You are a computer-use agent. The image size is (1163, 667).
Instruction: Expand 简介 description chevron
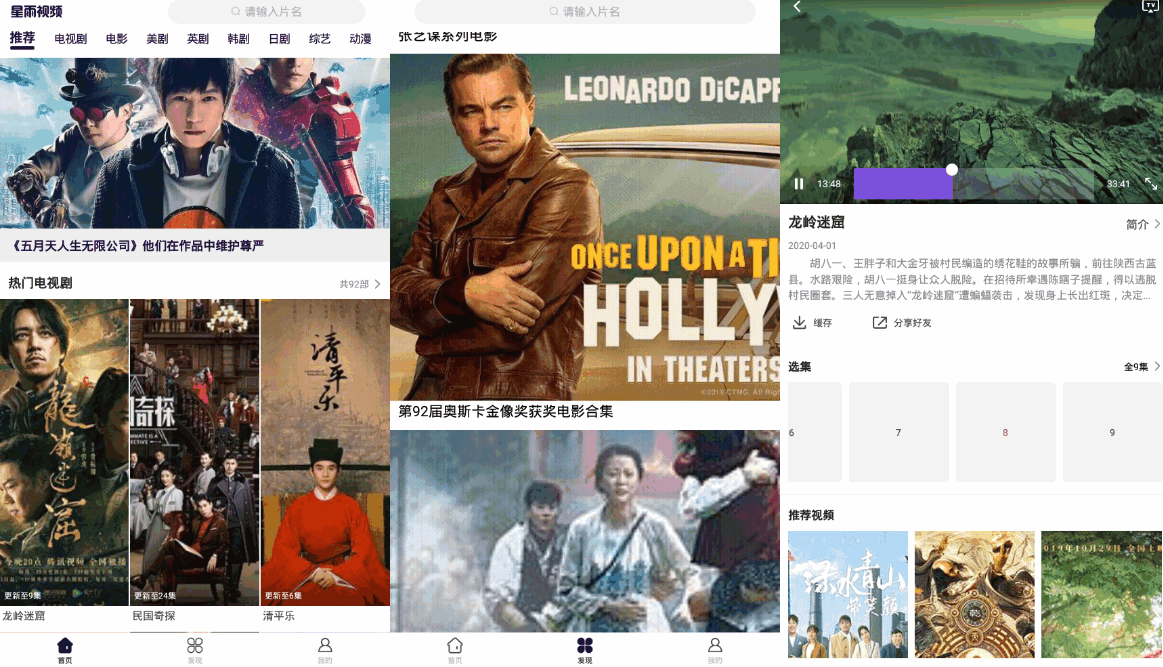click(x=1156, y=224)
